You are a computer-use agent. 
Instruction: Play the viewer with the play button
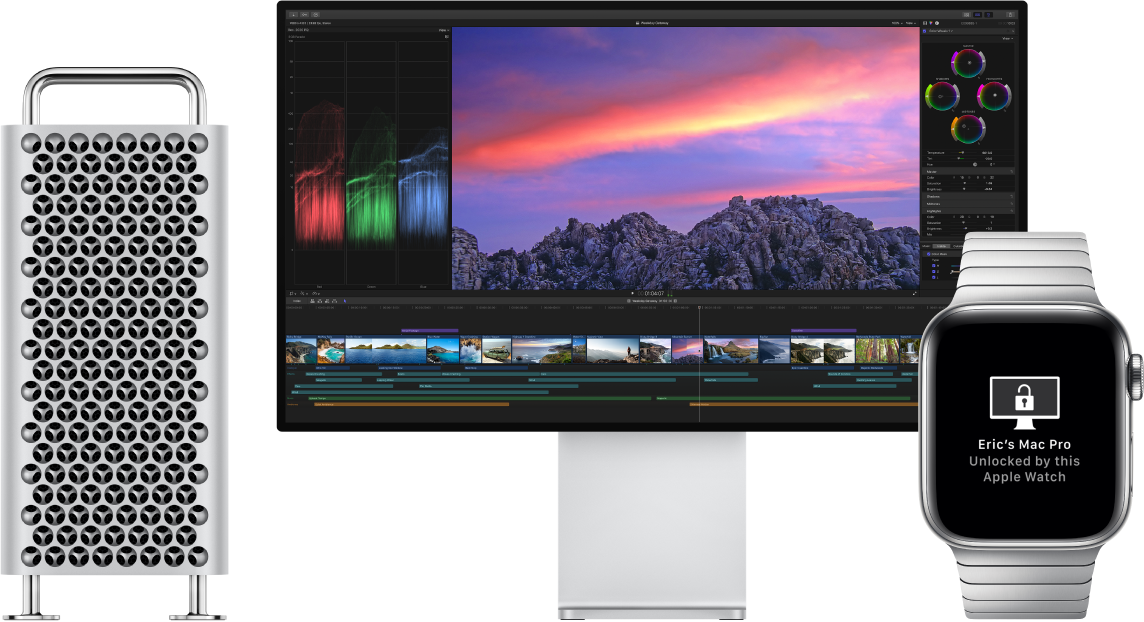pos(632,293)
